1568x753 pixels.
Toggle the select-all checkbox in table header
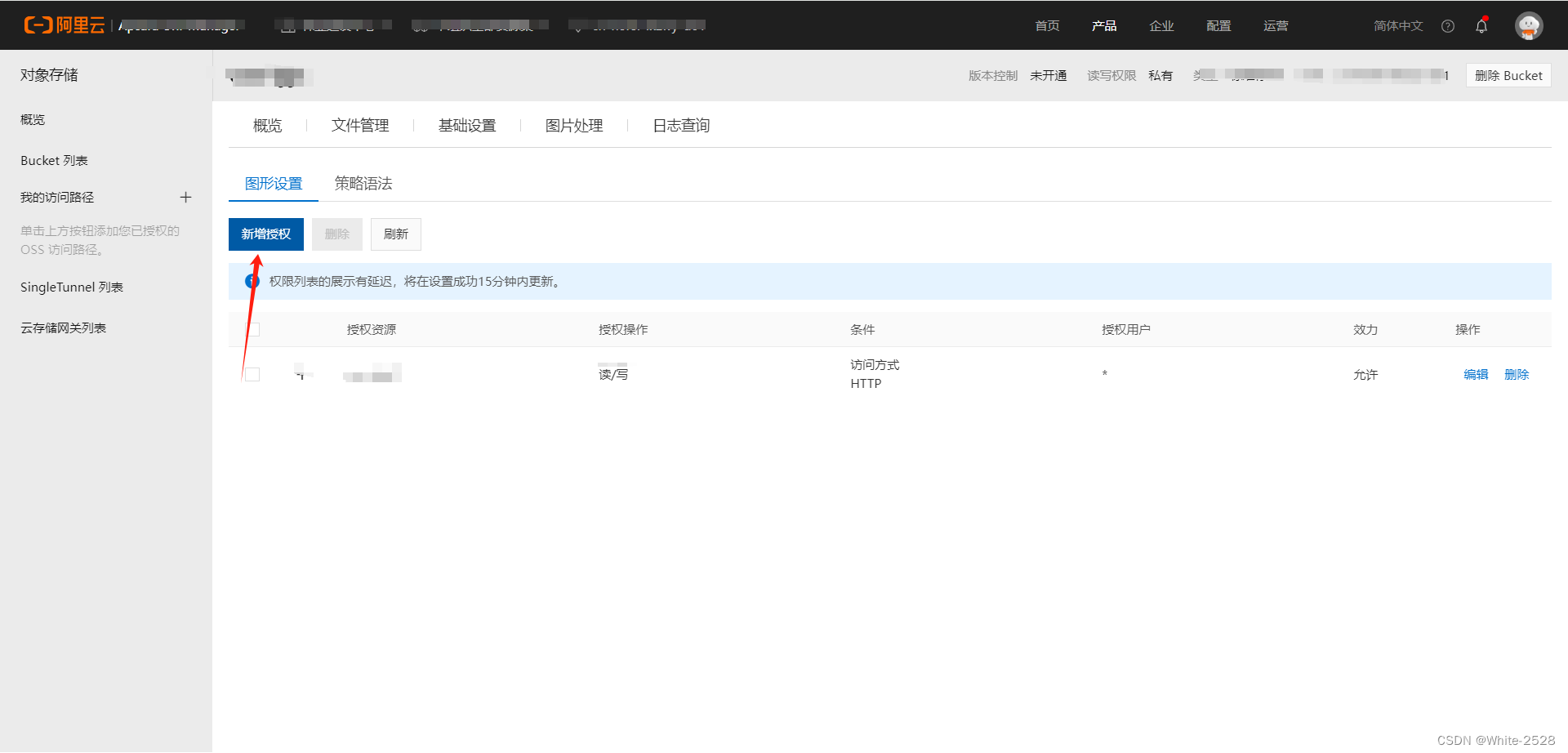click(x=253, y=329)
